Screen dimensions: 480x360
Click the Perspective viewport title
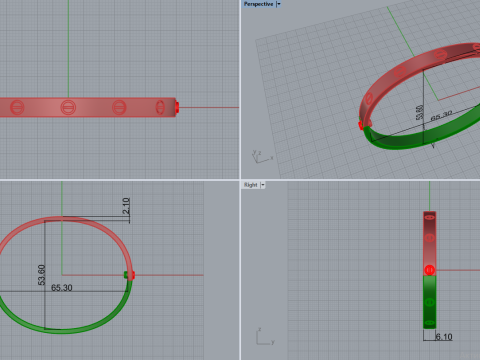[258, 4]
